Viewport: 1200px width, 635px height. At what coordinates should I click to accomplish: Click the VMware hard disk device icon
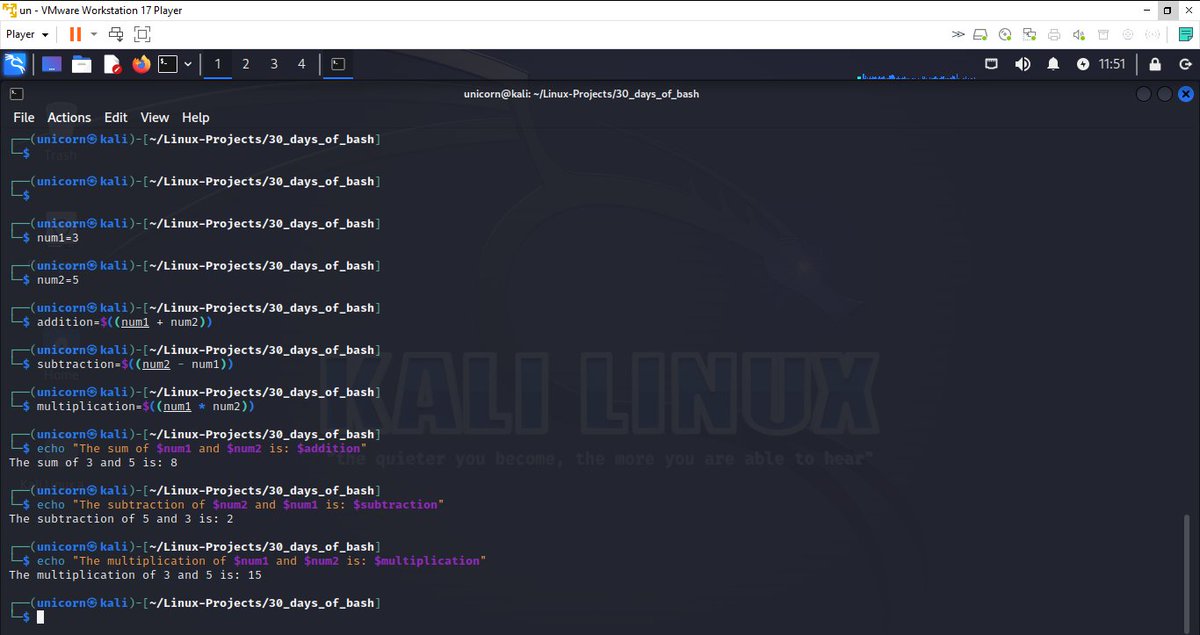[x=980, y=34]
